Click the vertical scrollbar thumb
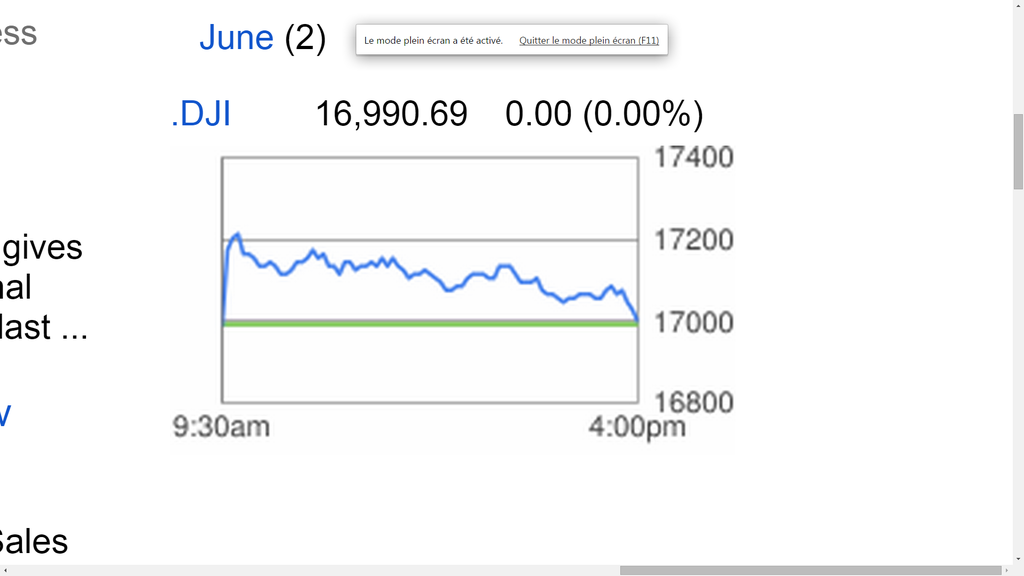Viewport: 1024px width, 576px height. tap(1018, 152)
